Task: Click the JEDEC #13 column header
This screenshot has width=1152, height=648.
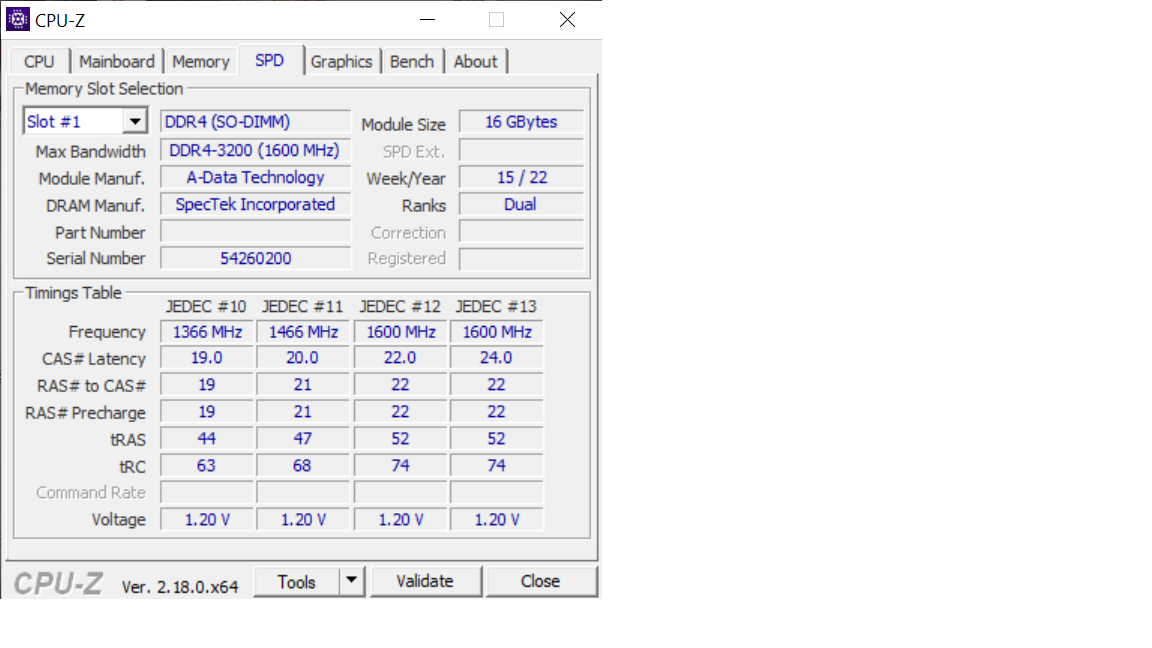Action: [496, 306]
